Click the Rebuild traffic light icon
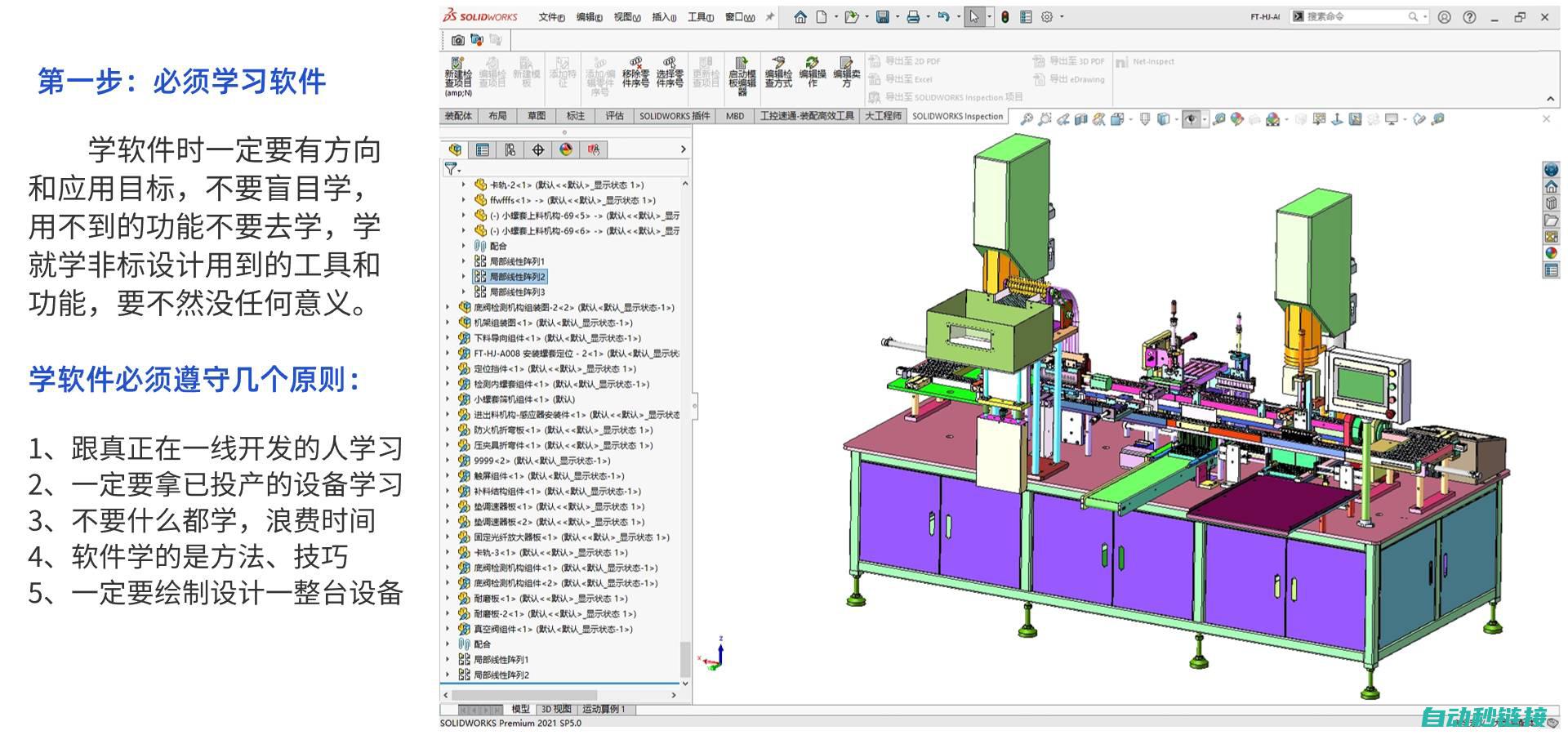This screenshot has height=735, width=1568. pyautogui.click(x=1005, y=16)
